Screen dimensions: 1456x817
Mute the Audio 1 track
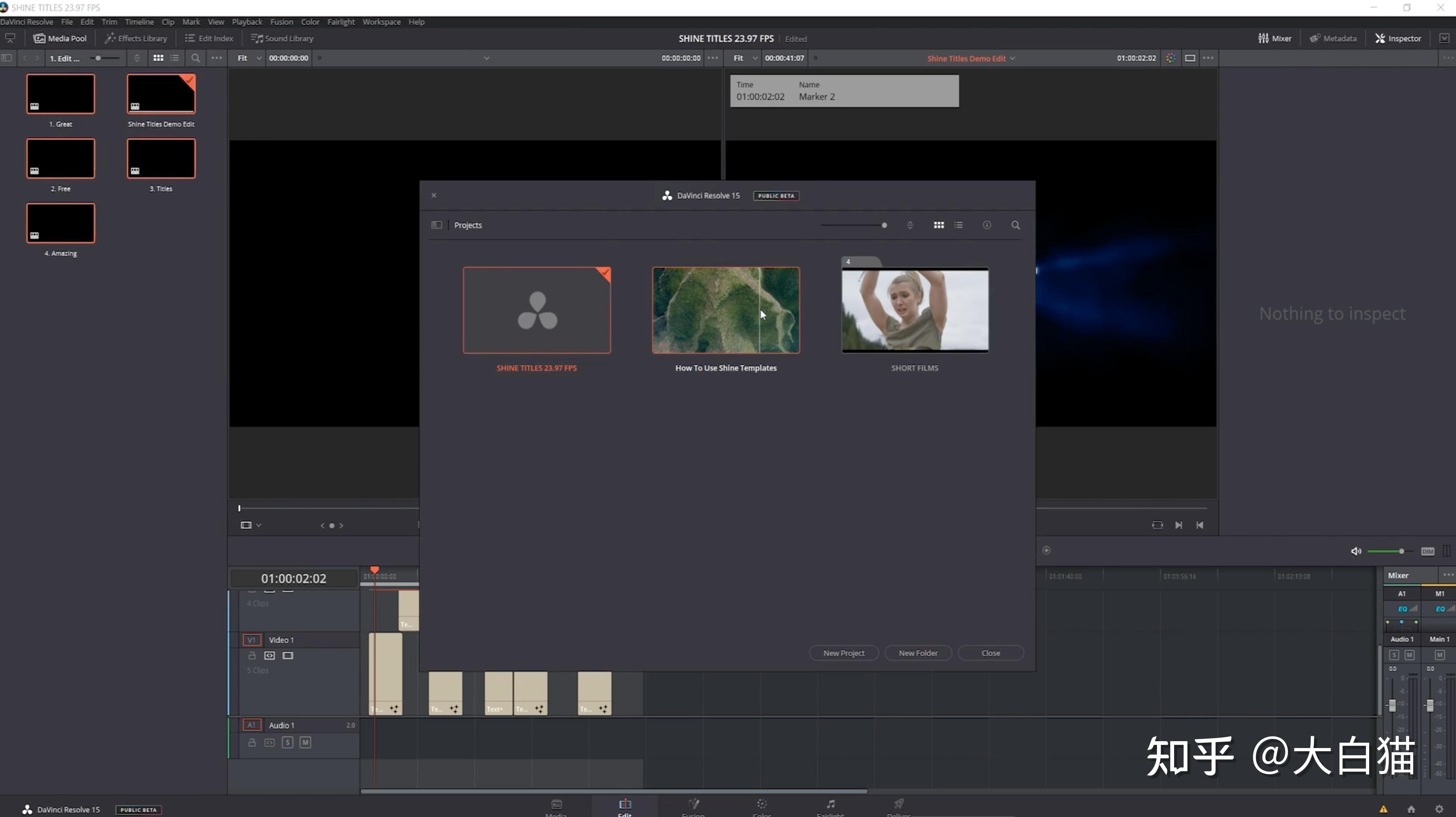(305, 742)
